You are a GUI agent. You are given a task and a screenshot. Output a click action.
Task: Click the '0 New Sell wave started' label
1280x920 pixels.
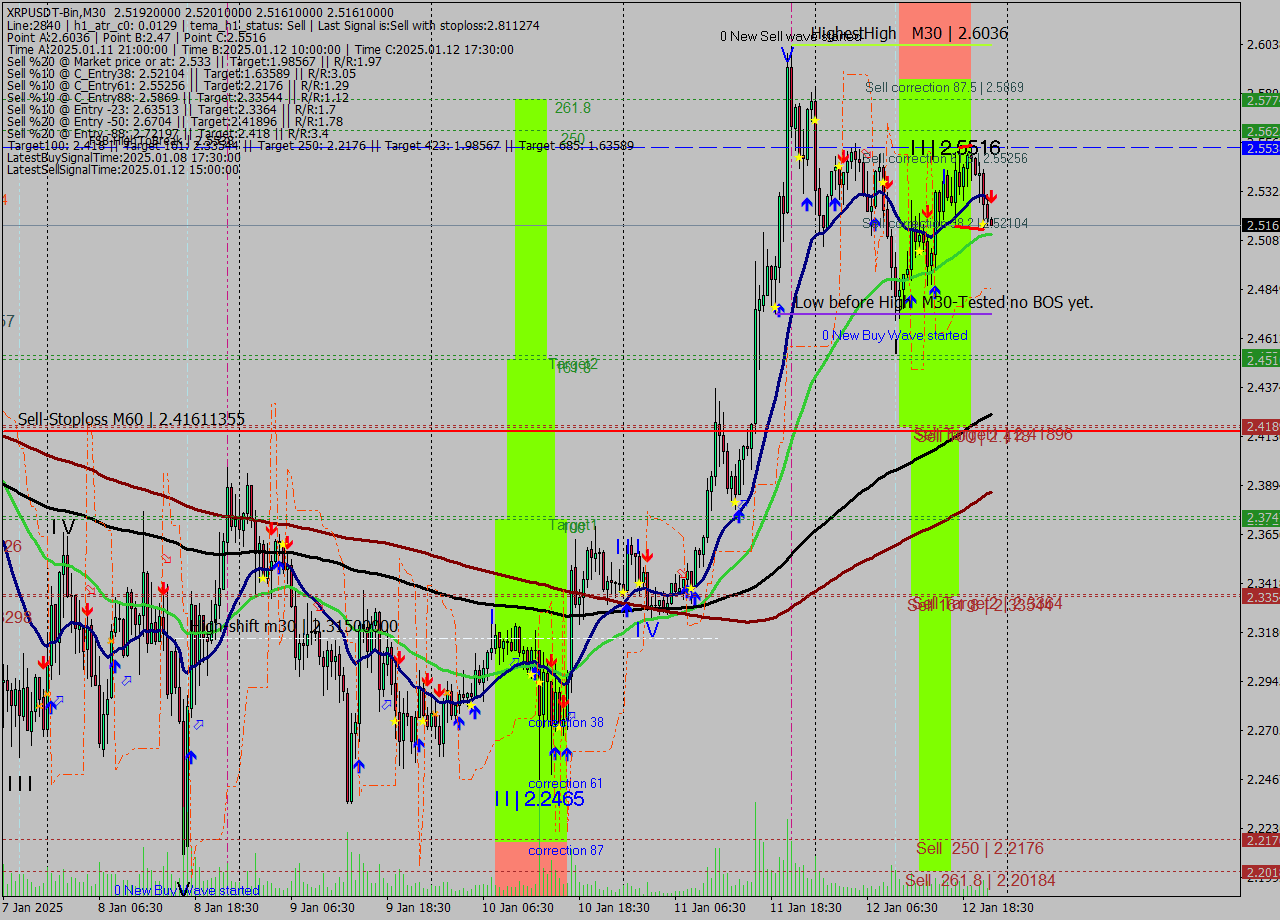(790, 36)
